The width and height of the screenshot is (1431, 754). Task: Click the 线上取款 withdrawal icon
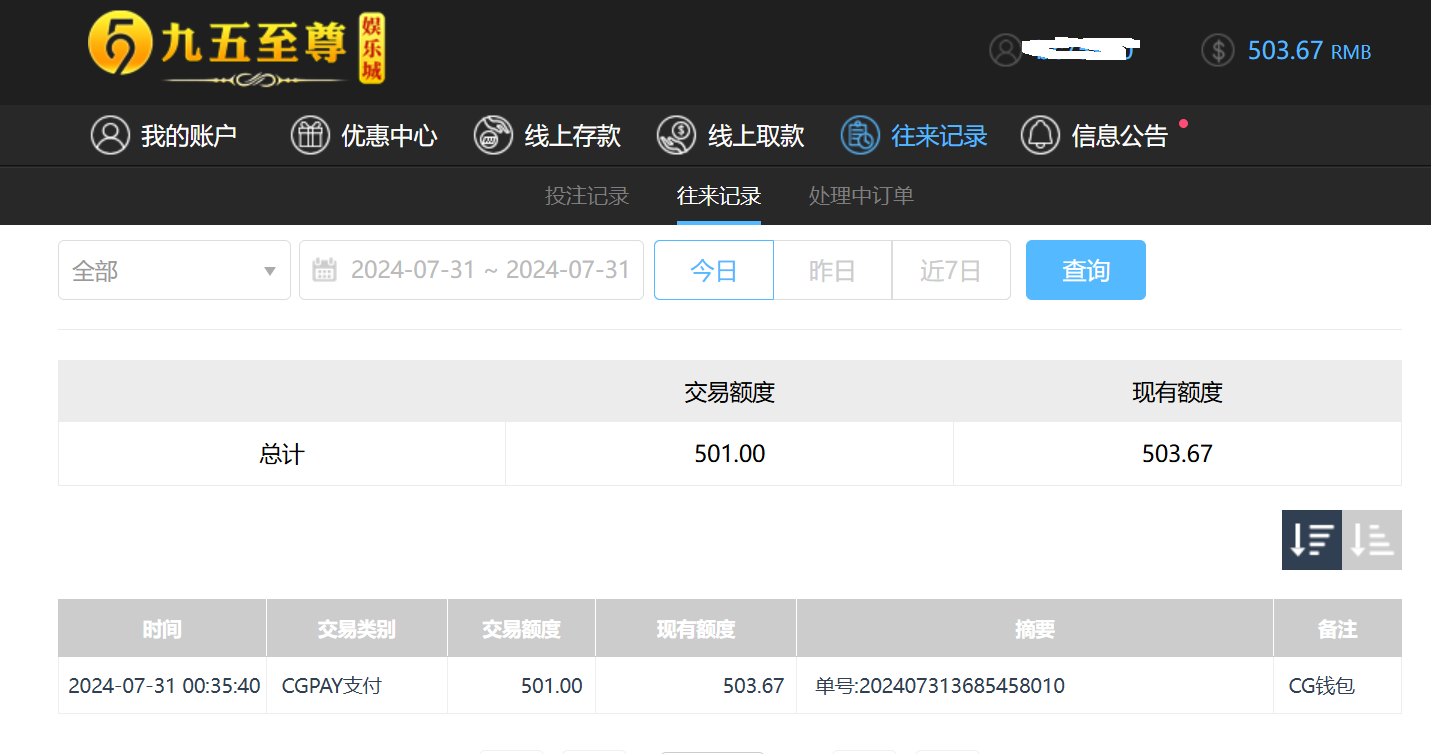pyautogui.click(x=676, y=135)
